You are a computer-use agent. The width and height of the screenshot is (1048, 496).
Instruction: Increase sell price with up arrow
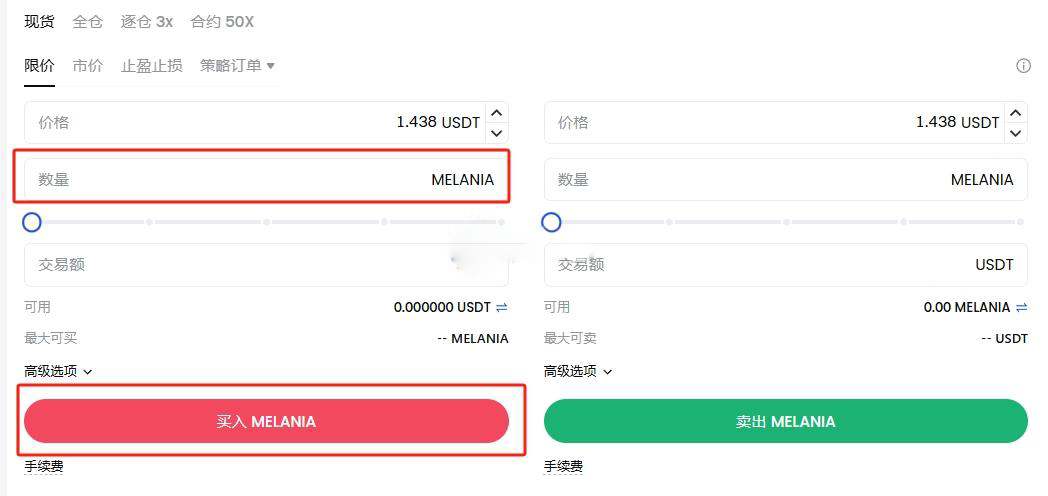point(1015,113)
